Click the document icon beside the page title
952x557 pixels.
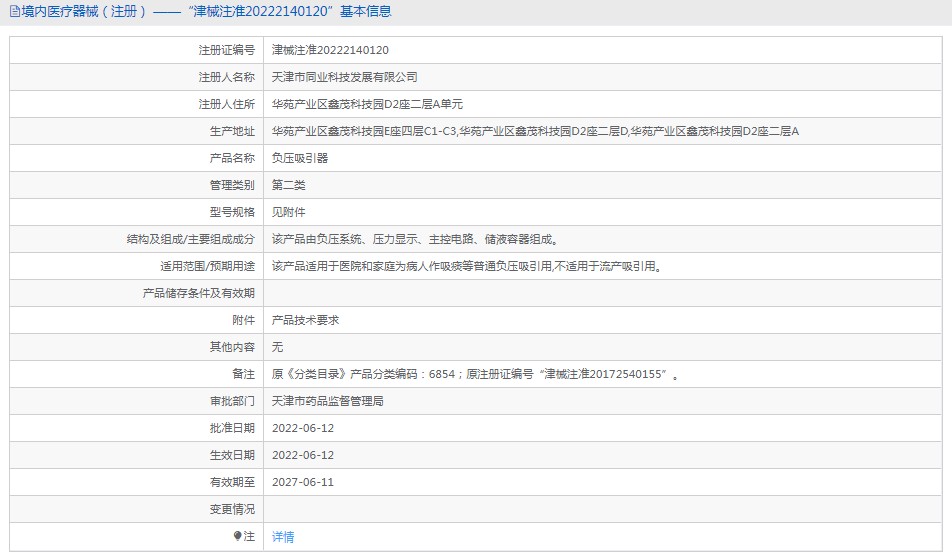[15, 12]
